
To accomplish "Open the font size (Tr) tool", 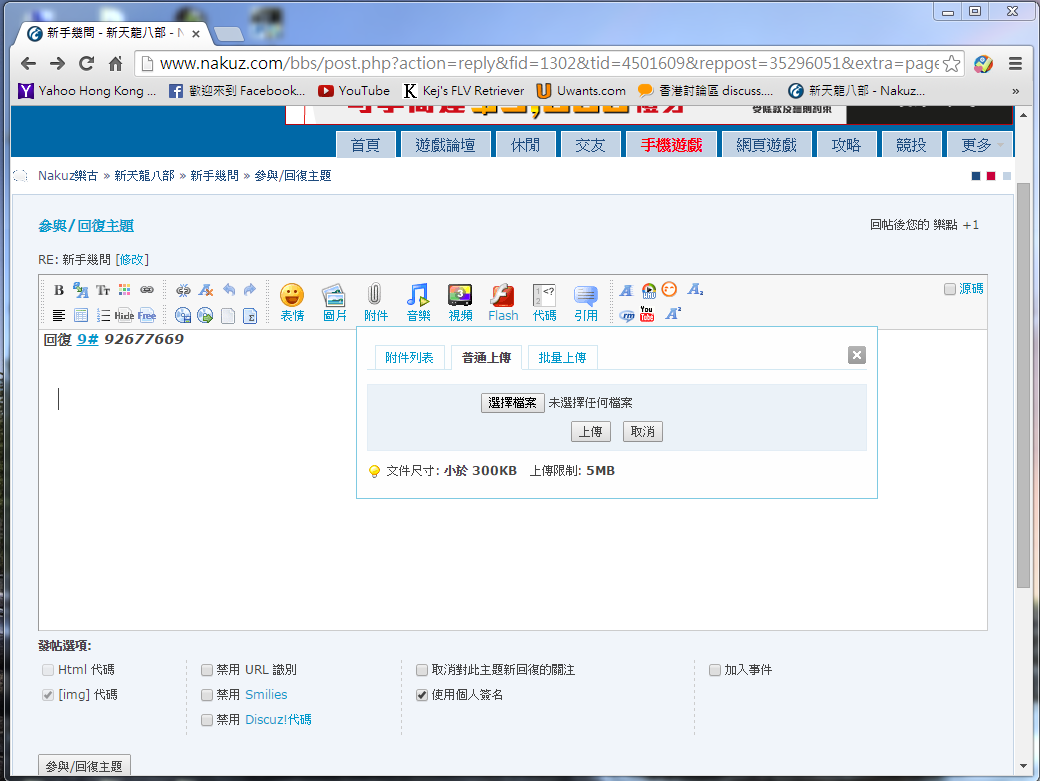I will click(x=103, y=290).
